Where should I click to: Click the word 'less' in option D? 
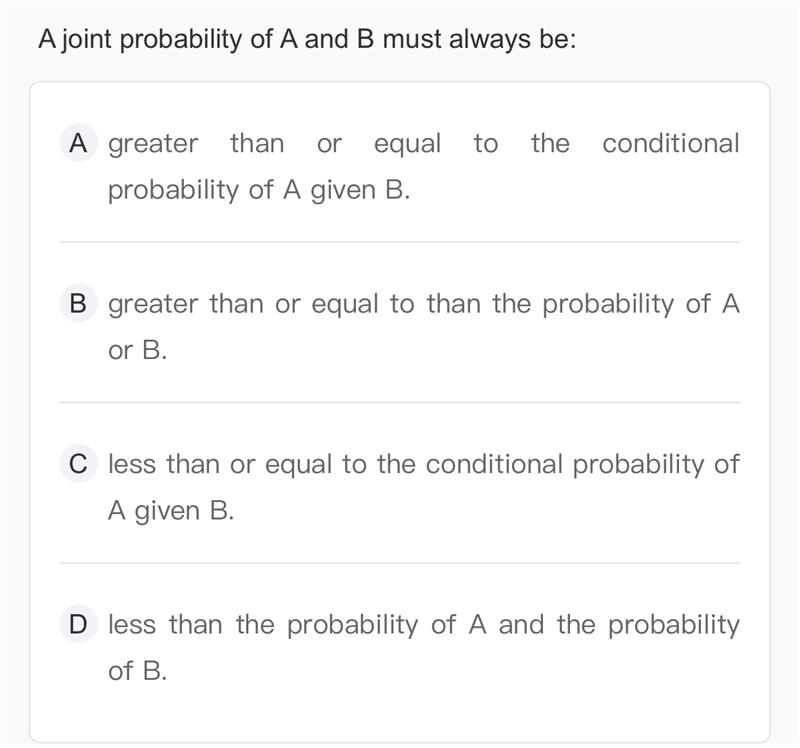point(132,625)
